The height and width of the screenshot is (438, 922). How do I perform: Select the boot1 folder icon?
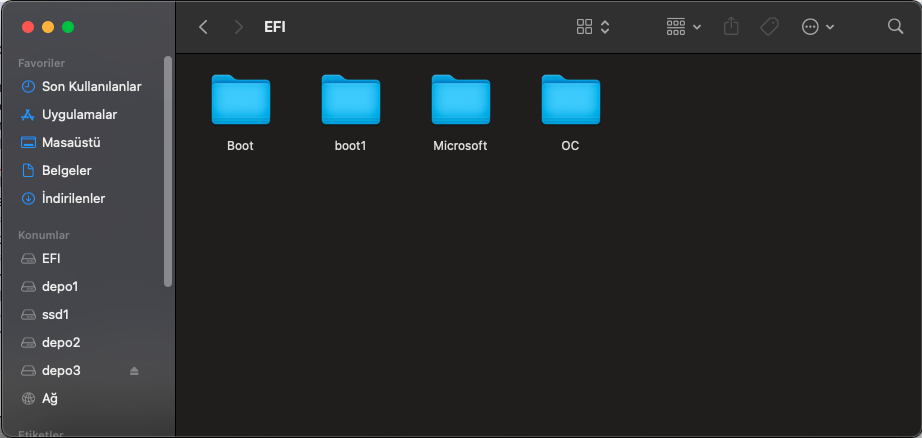pyautogui.click(x=350, y=101)
